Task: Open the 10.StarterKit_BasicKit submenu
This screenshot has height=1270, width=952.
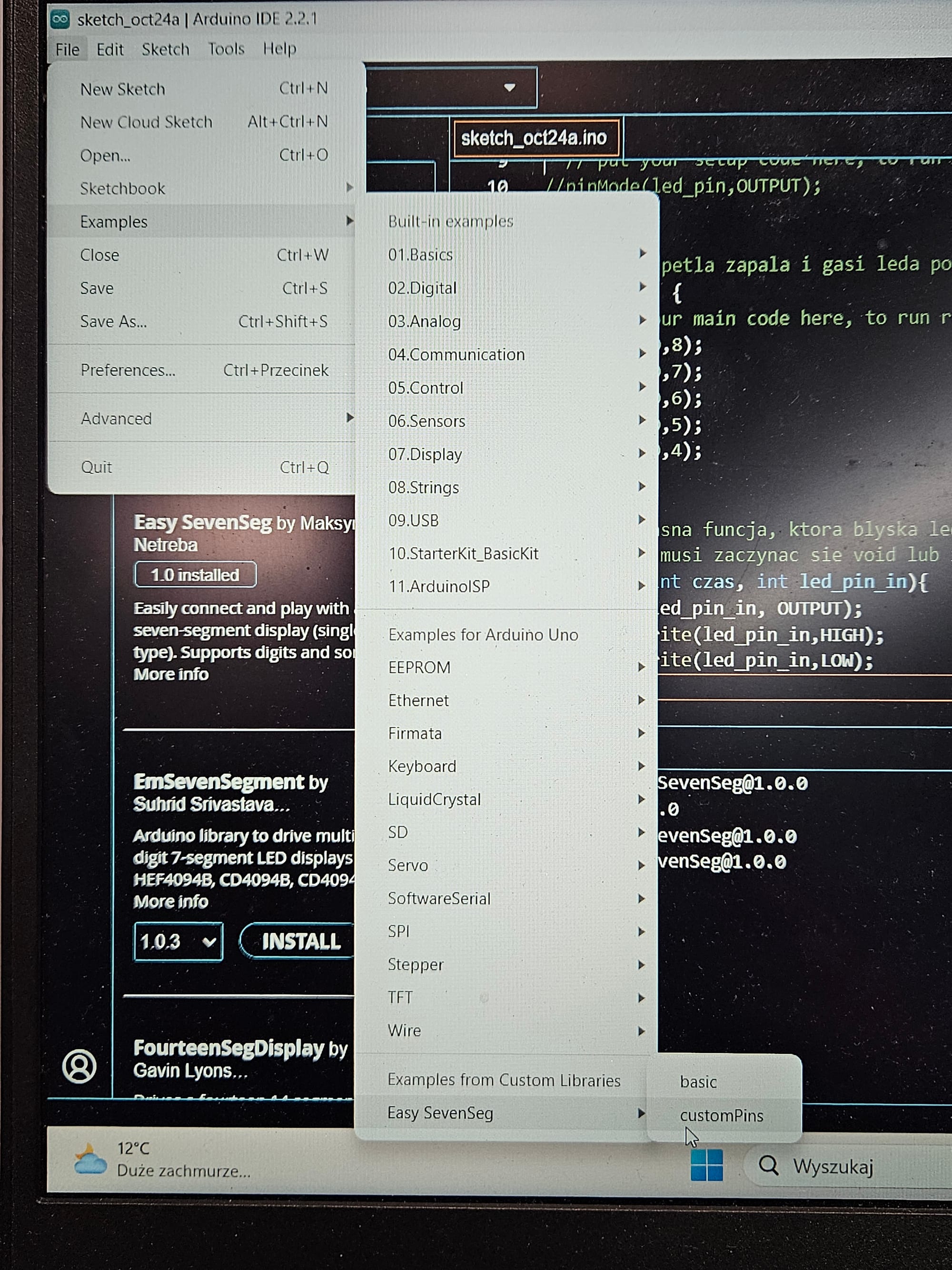Action: pyautogui.click(x=506, y=553)
